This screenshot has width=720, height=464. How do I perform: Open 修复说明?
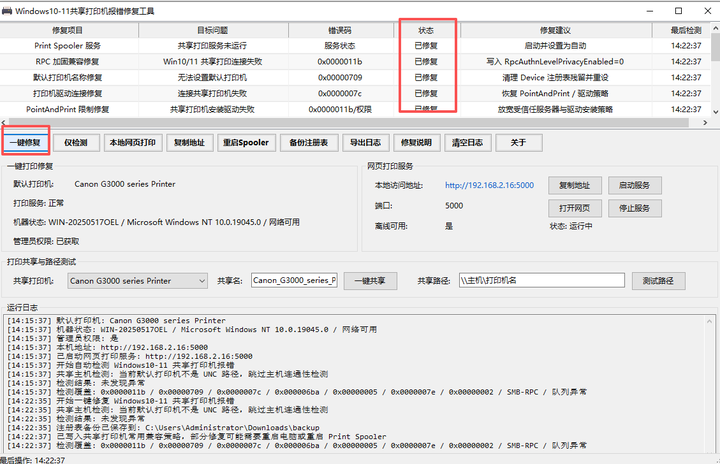[416, 142]
